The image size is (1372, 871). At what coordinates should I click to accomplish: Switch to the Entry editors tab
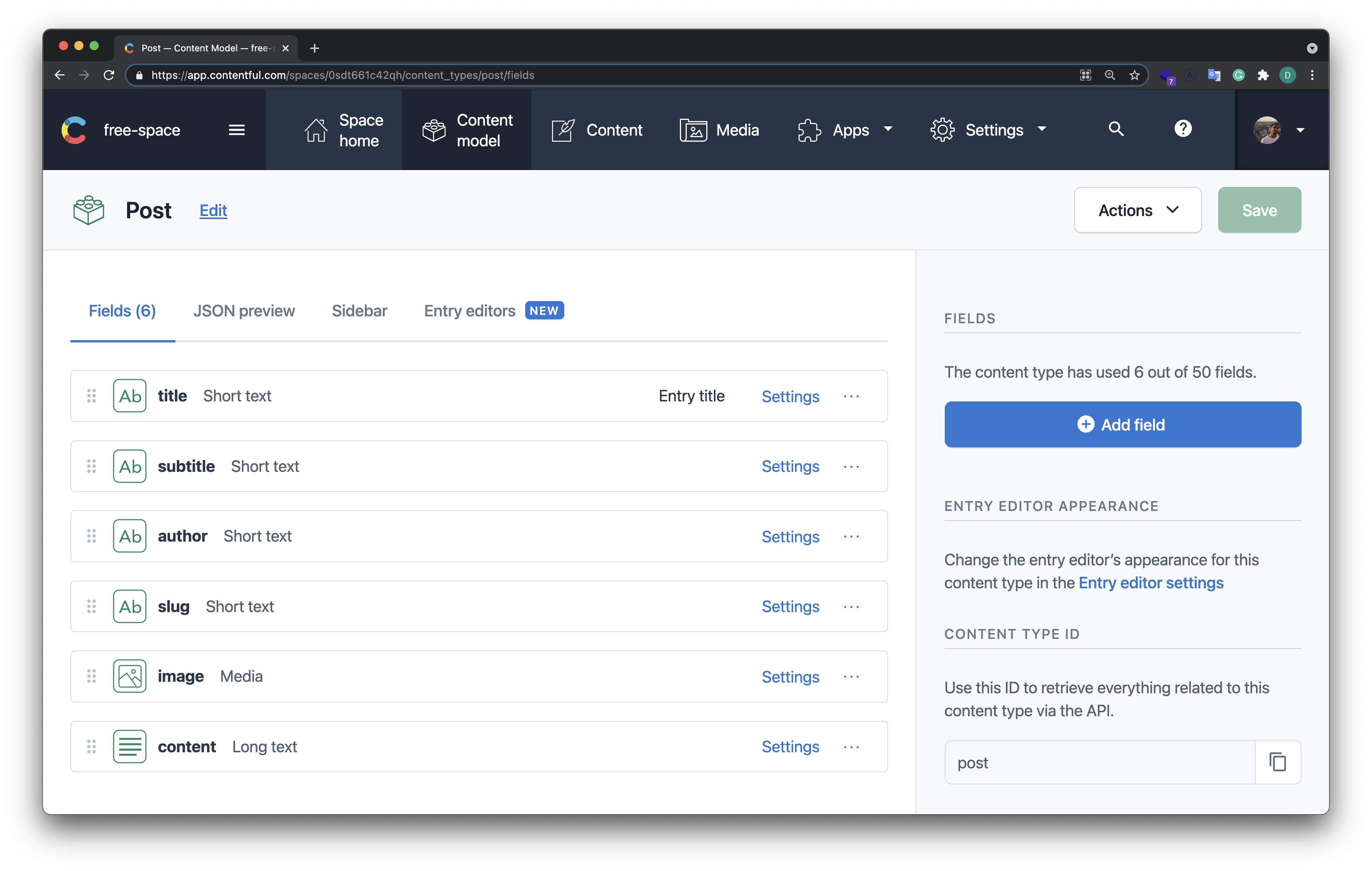(469, 311)
